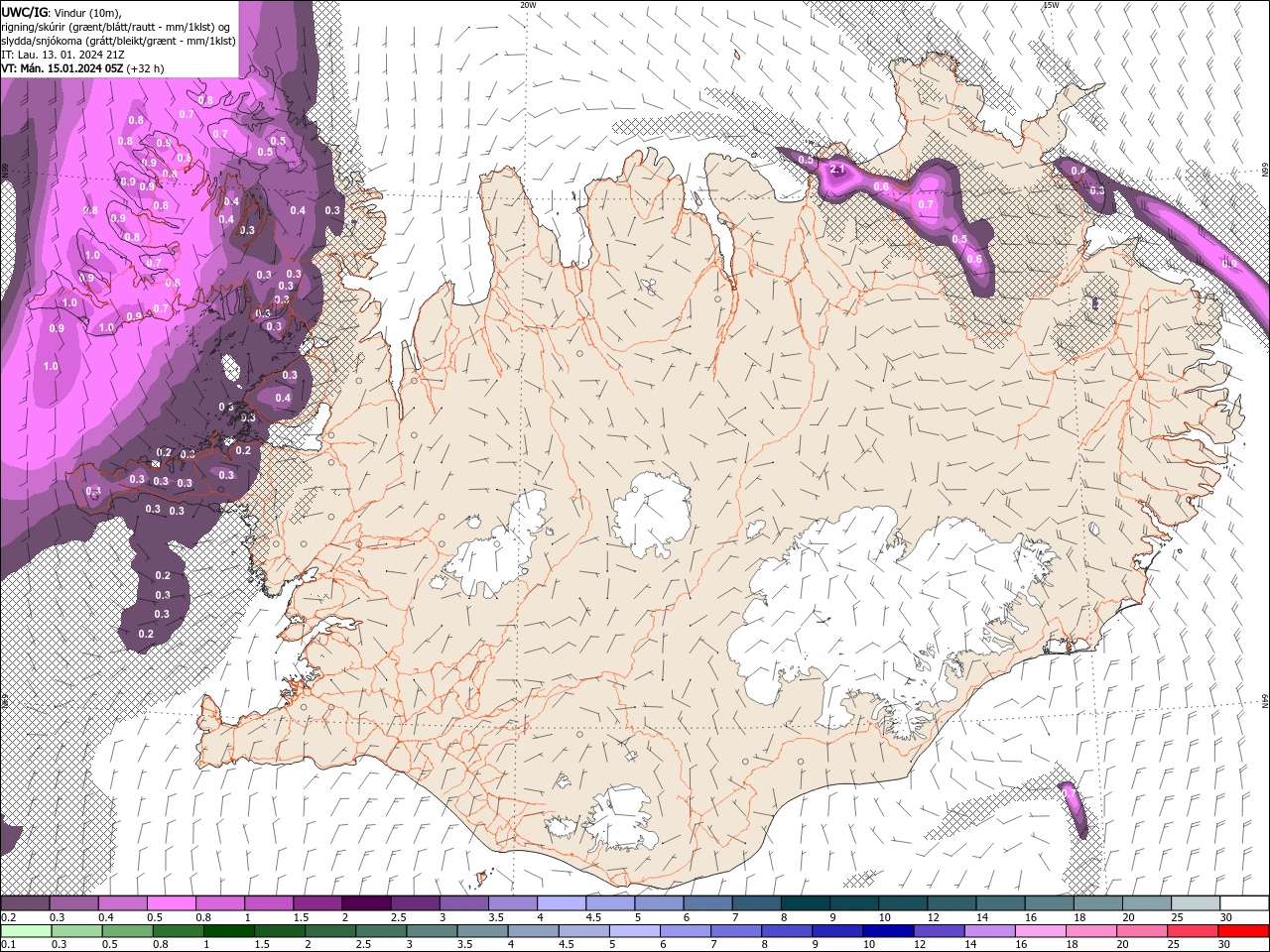Click the lower legend swatch starting at 4

532,930
